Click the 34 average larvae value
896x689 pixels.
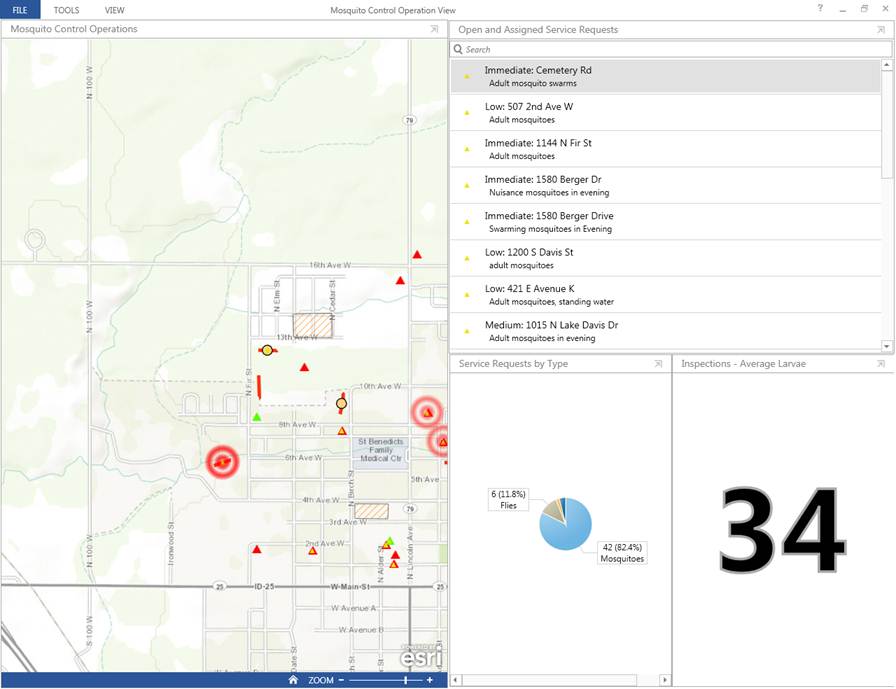781,530
